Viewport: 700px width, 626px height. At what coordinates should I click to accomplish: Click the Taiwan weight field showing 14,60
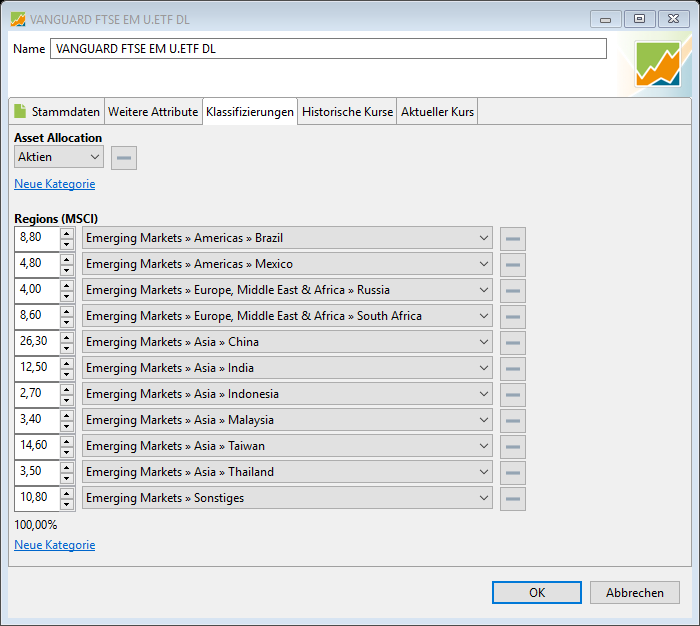[x=37, y=446]
